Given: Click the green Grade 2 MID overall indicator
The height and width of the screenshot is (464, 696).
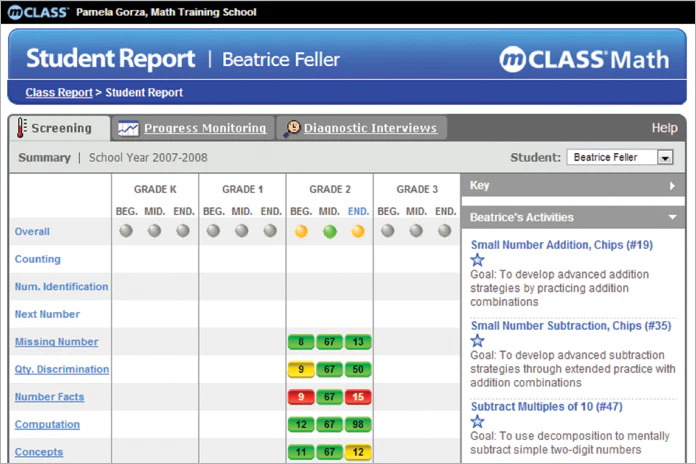Looking at the screenshot, I should (330, 231).
